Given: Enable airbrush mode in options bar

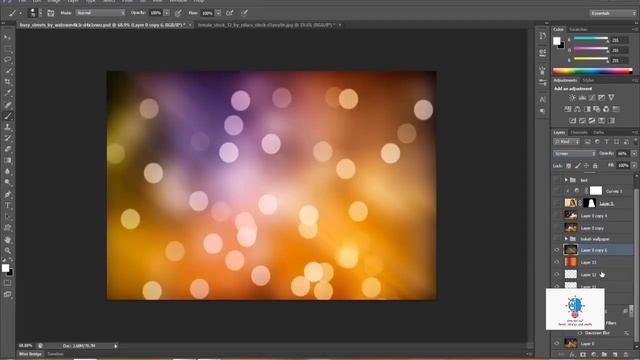Looking at the screenshot, I should 230,13.
